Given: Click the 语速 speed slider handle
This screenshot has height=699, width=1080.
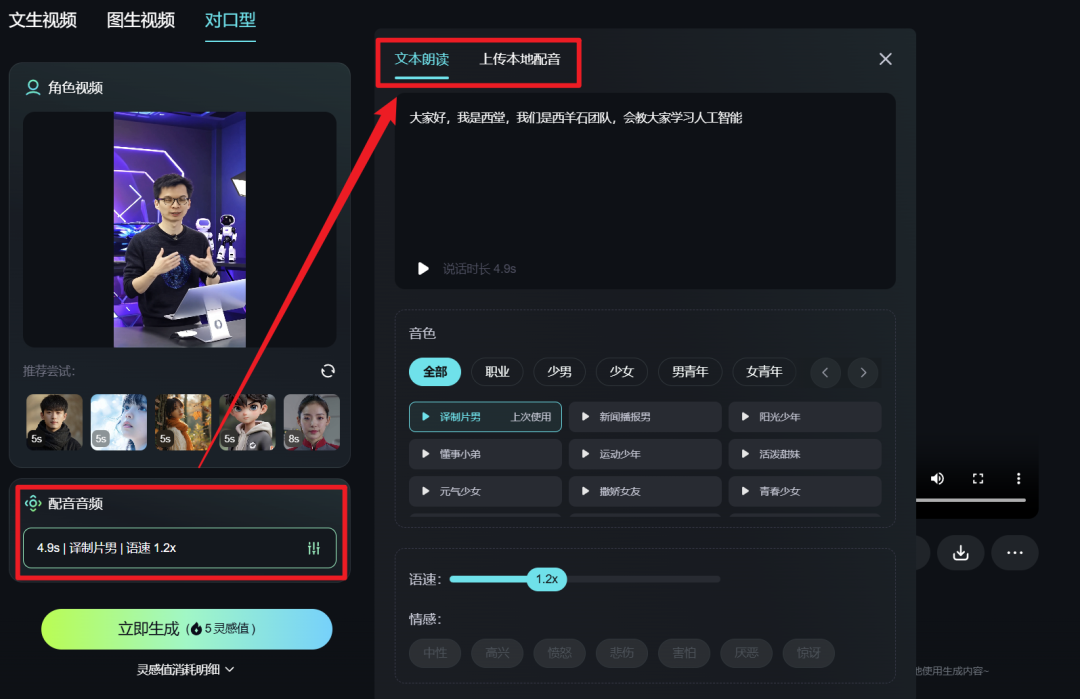Looking at the screenshot, I should pos(546,579).
